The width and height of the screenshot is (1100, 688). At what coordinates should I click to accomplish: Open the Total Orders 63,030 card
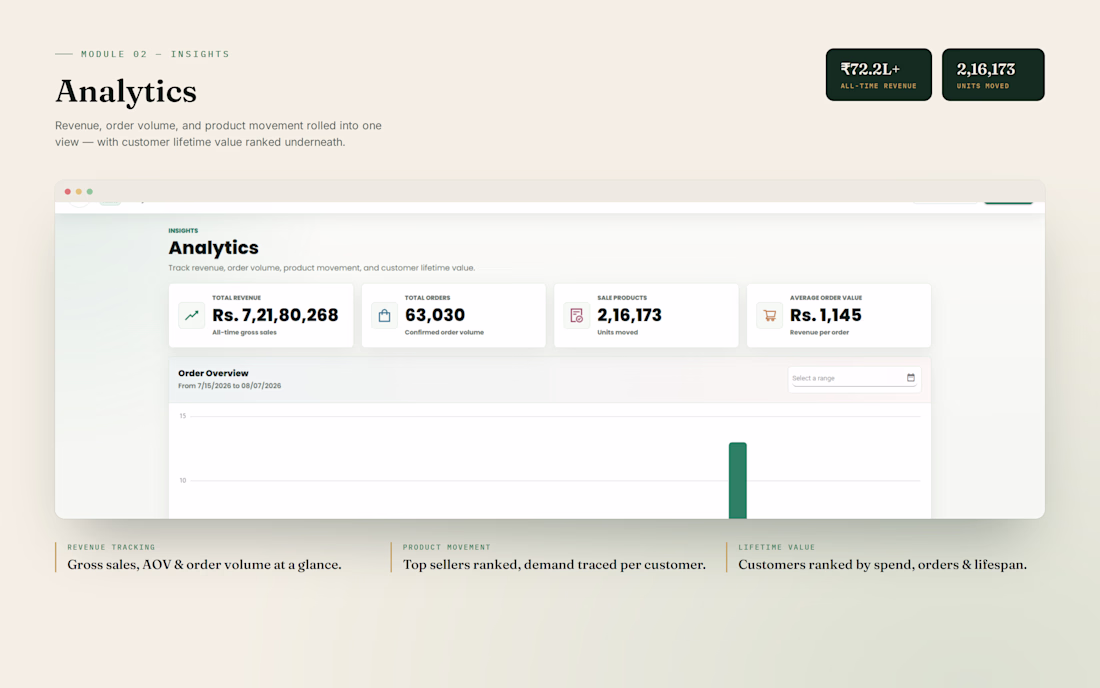coord(453,316)
